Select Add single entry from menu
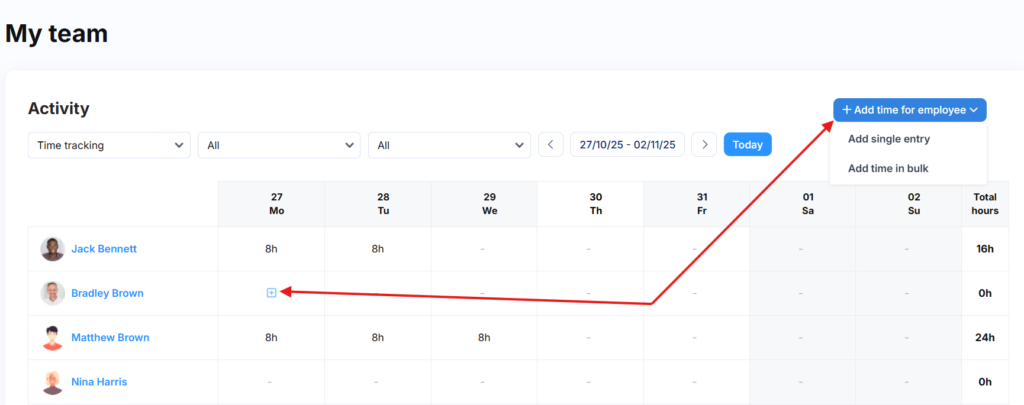 coord(888,139)
